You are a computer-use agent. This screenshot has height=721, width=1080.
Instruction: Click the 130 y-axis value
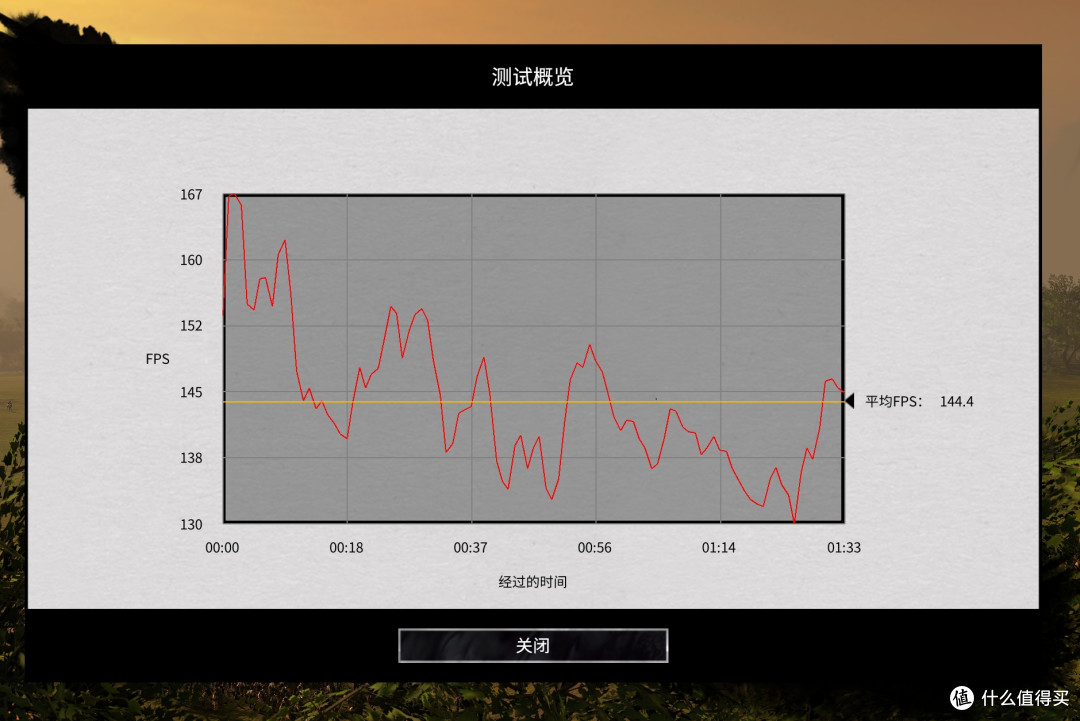tap(191, 525)
